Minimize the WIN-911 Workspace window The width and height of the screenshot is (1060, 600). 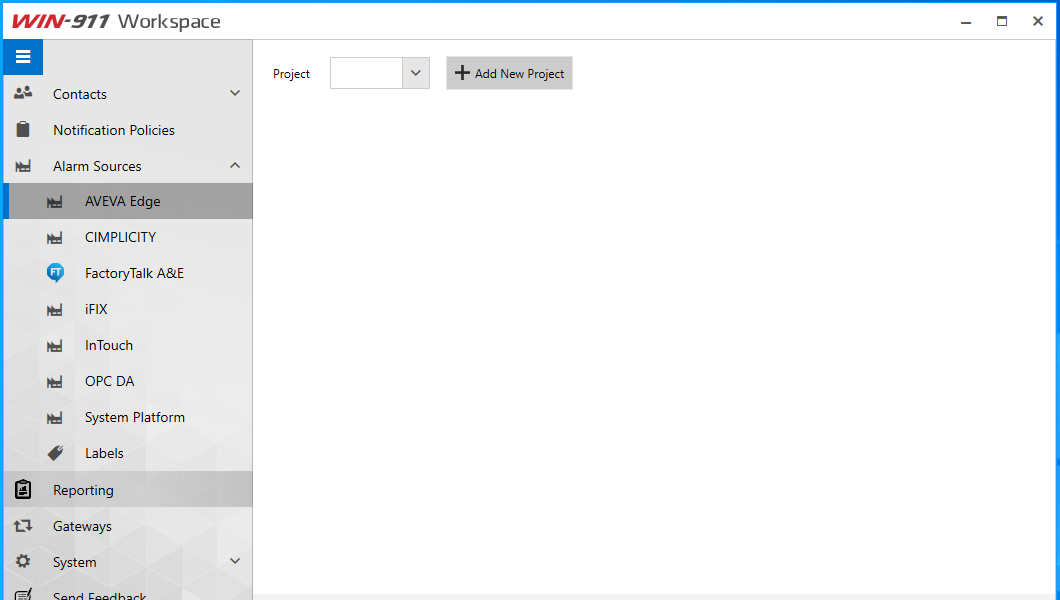pyautogui.click(x=966, y=22)
